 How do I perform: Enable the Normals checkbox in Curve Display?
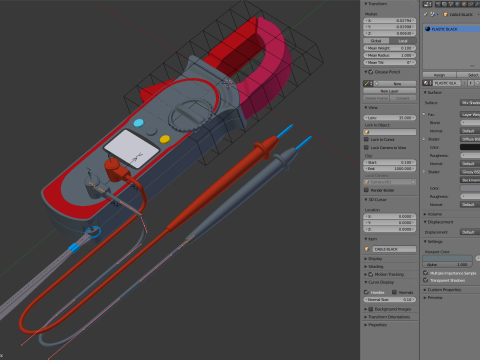click(394, 292)
